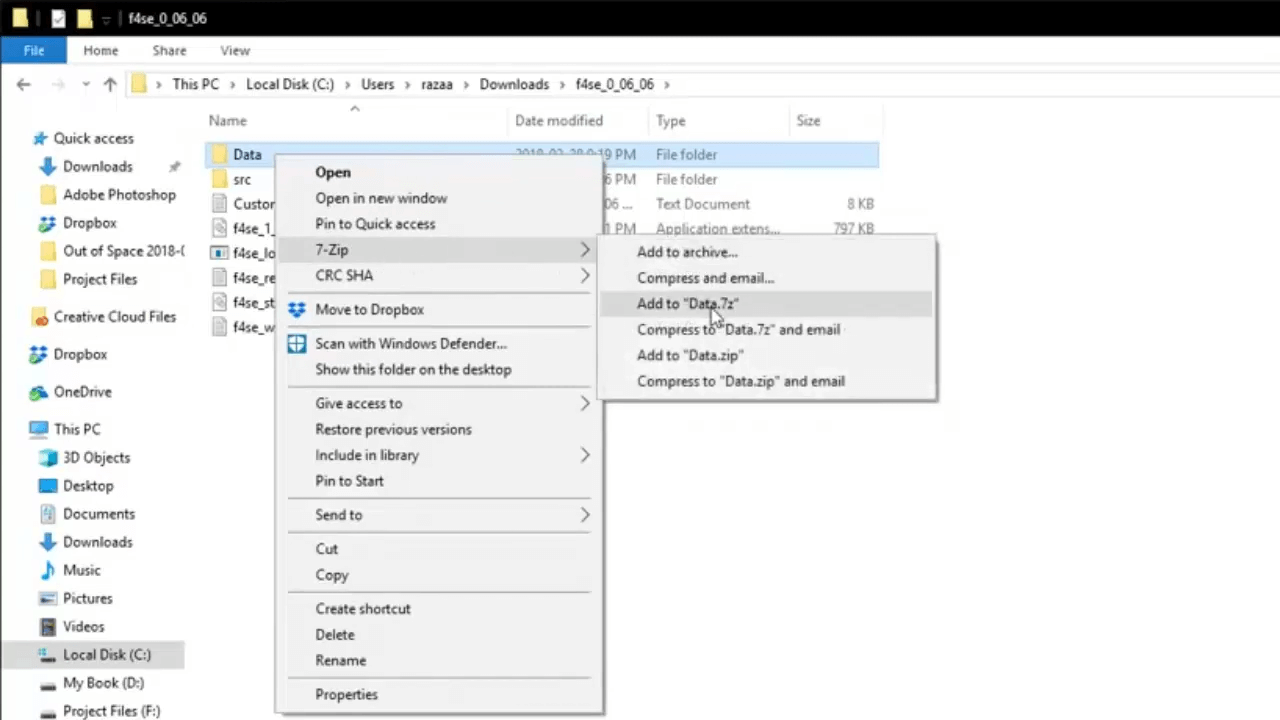Viewport: 1280px width, 720px height.
Task: Expand the Send to submenu arrow
Action: (585, 515)
